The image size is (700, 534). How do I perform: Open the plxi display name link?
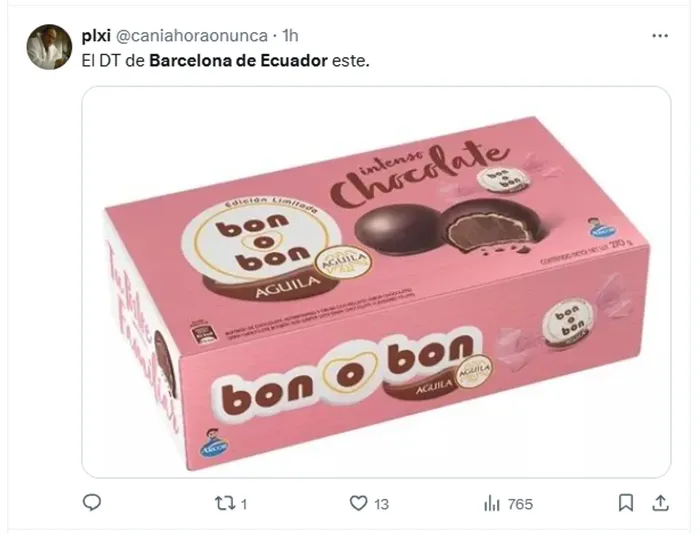pos(96,36)
